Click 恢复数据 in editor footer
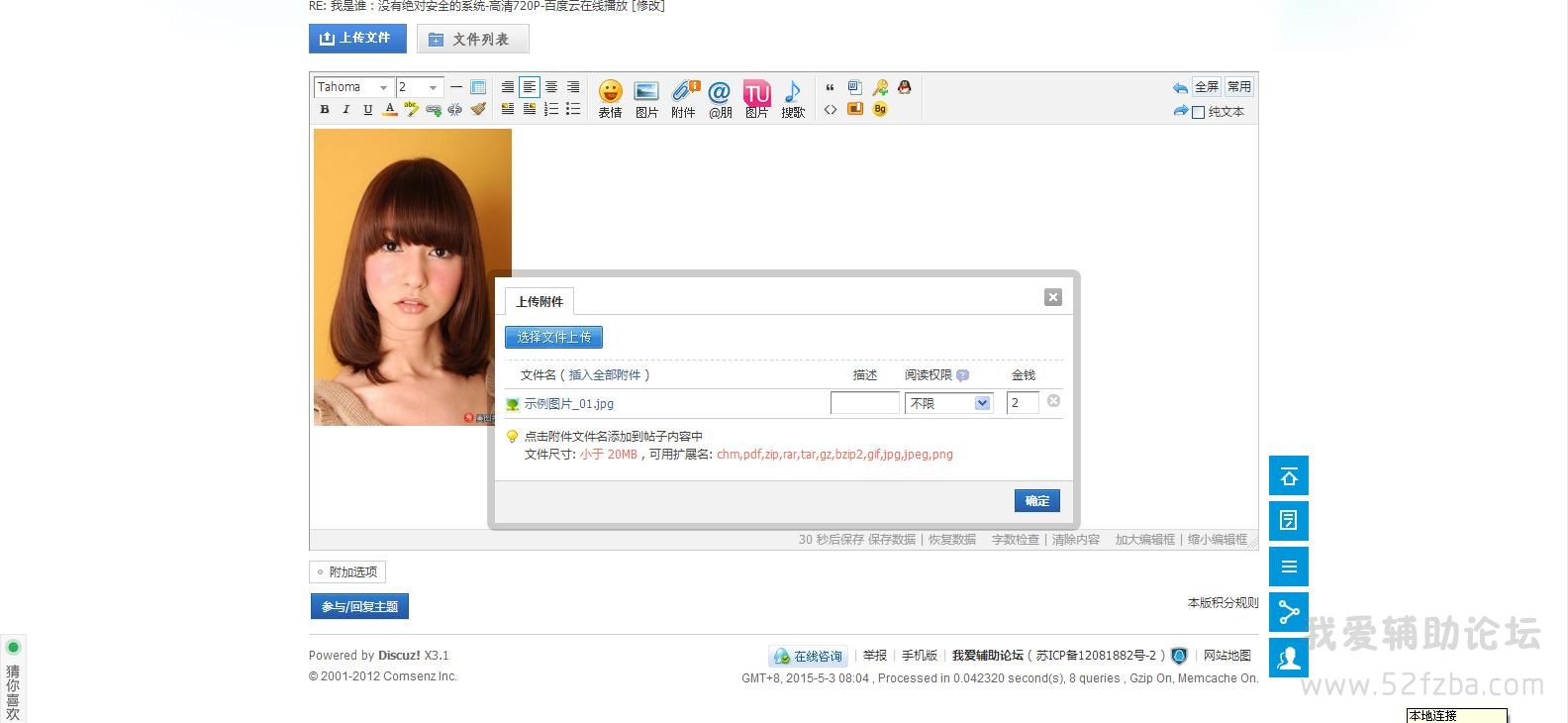The image size is (1568, 723). (x=952, y=540)
